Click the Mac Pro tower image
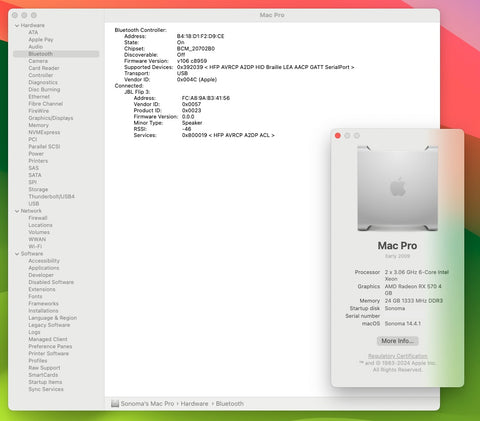Screen dimensions: 480x421 (x=397, y=188)
